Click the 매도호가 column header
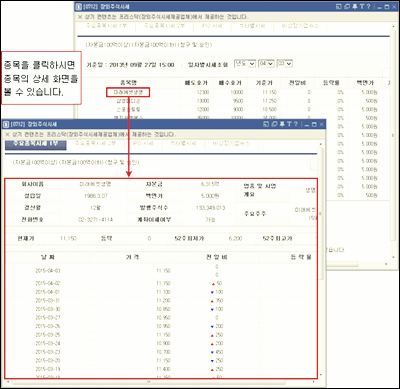This screenshot has width=400, height=389. click(x=196, y=83)
